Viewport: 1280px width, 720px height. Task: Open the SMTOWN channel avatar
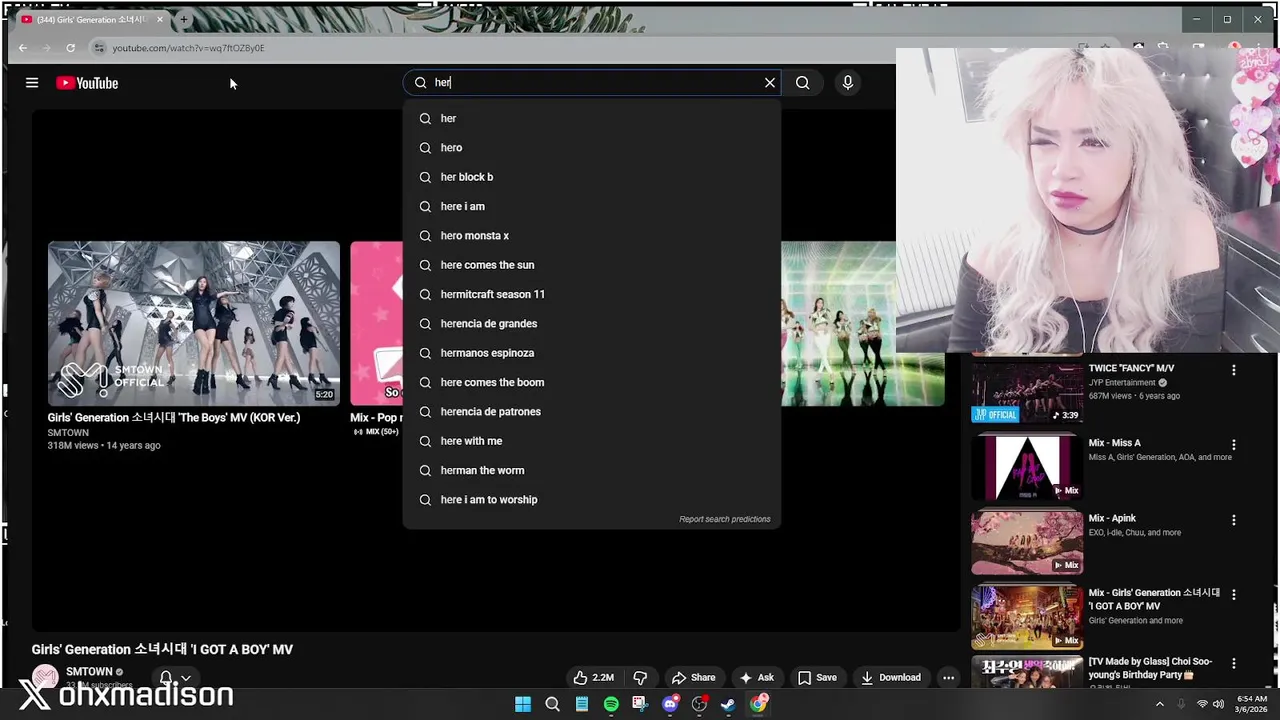click(x=45, y=677)
